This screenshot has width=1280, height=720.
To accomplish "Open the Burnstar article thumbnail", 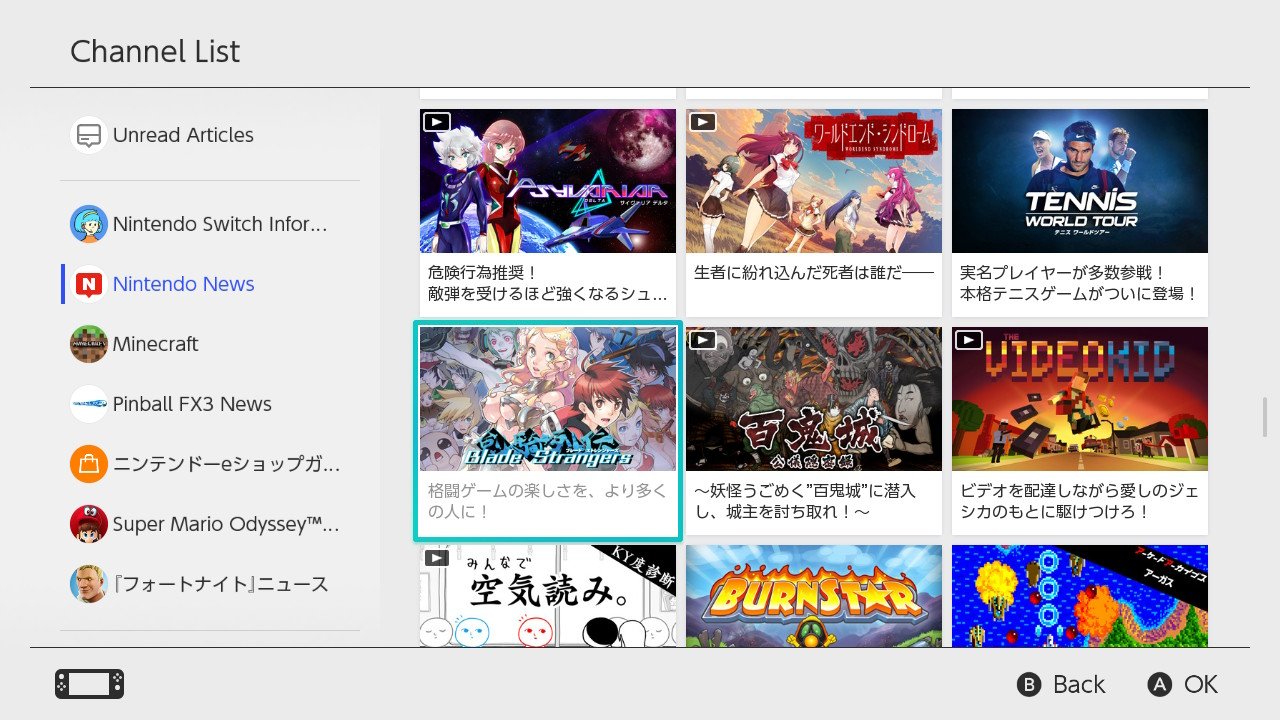I will (x=814, y=596).
